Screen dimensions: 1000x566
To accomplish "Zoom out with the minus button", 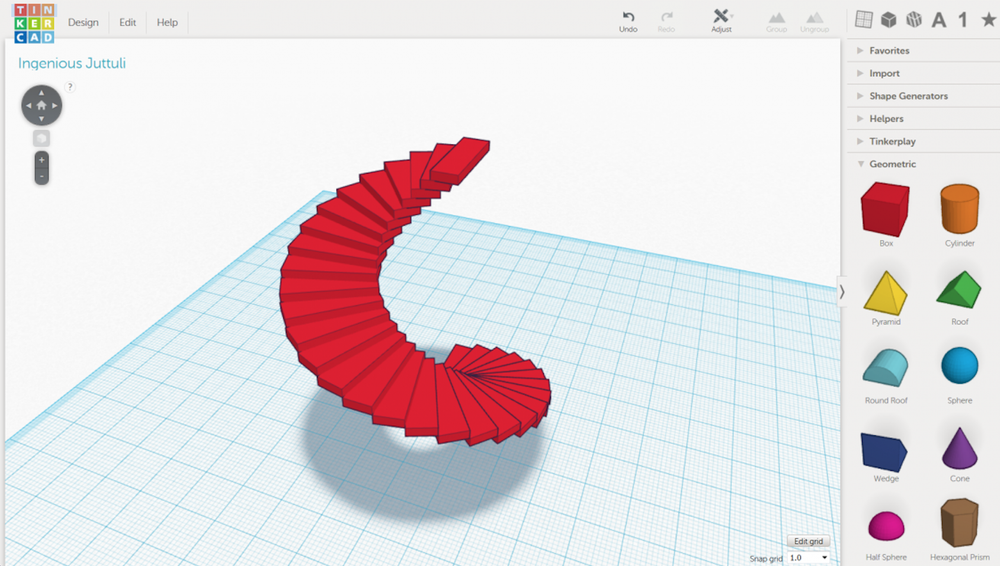I will point(41,177).
